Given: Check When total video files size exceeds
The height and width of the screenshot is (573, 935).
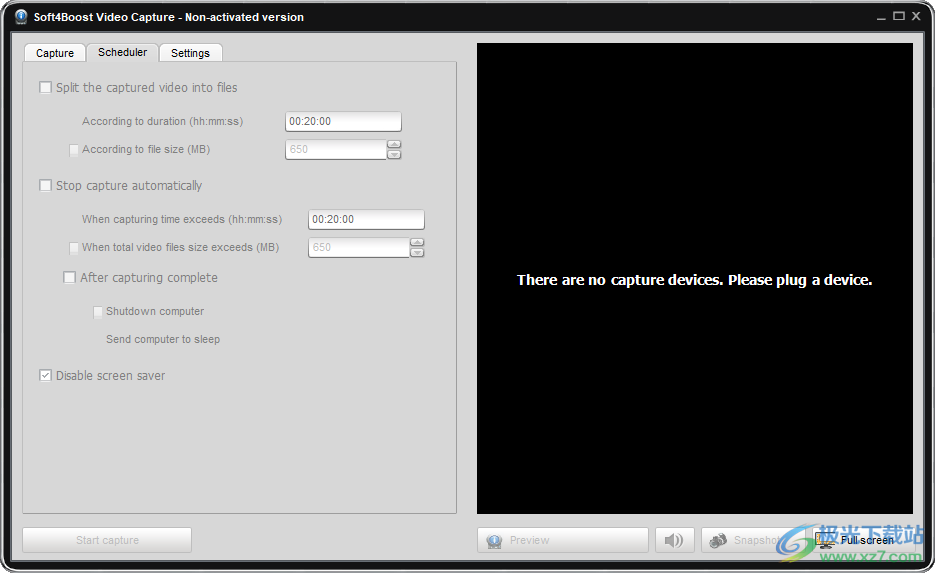Looking at the screenshot, I should (x=74, y=247).
